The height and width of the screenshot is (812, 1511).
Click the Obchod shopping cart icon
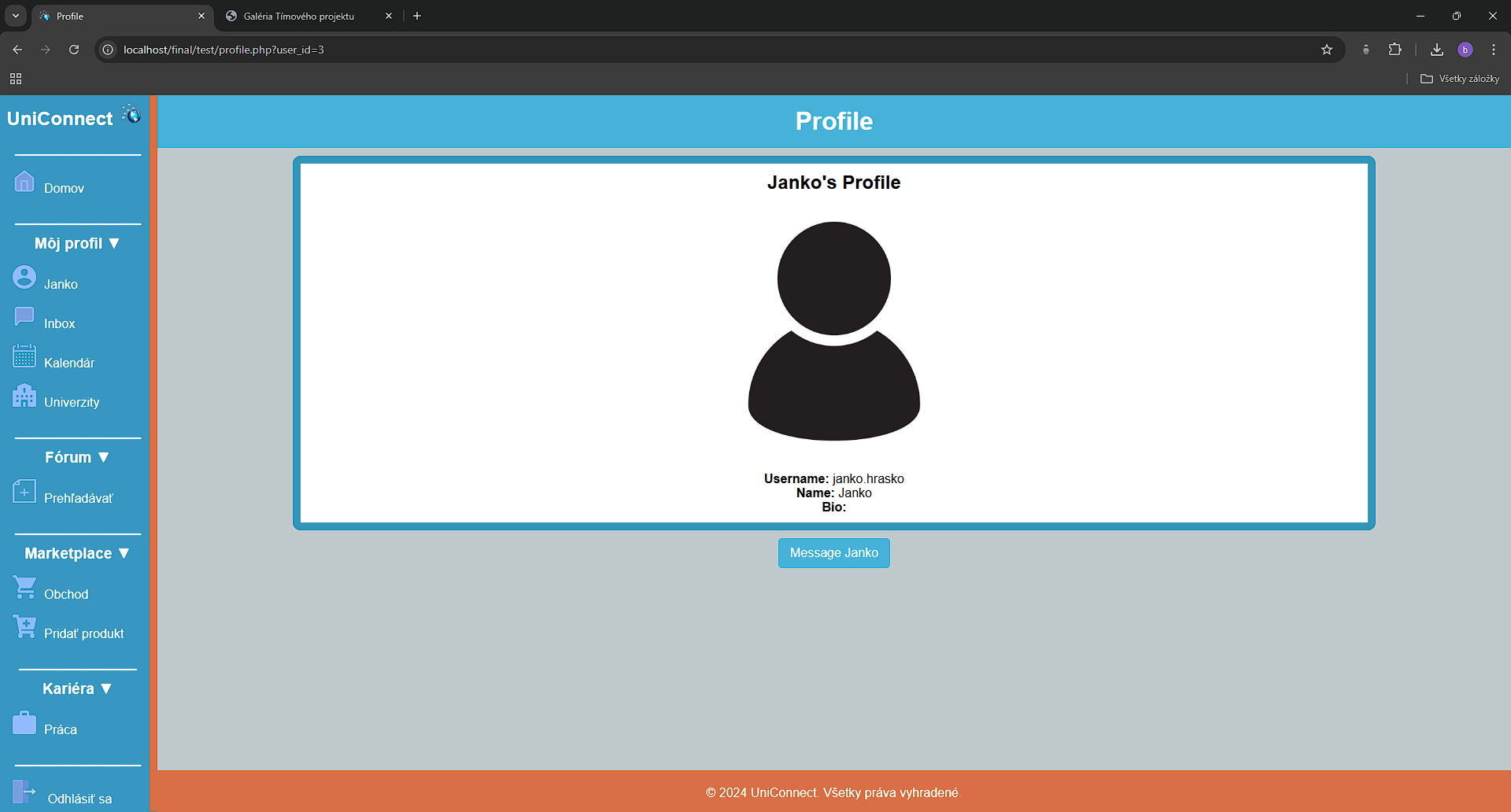(x=24, y=587)
